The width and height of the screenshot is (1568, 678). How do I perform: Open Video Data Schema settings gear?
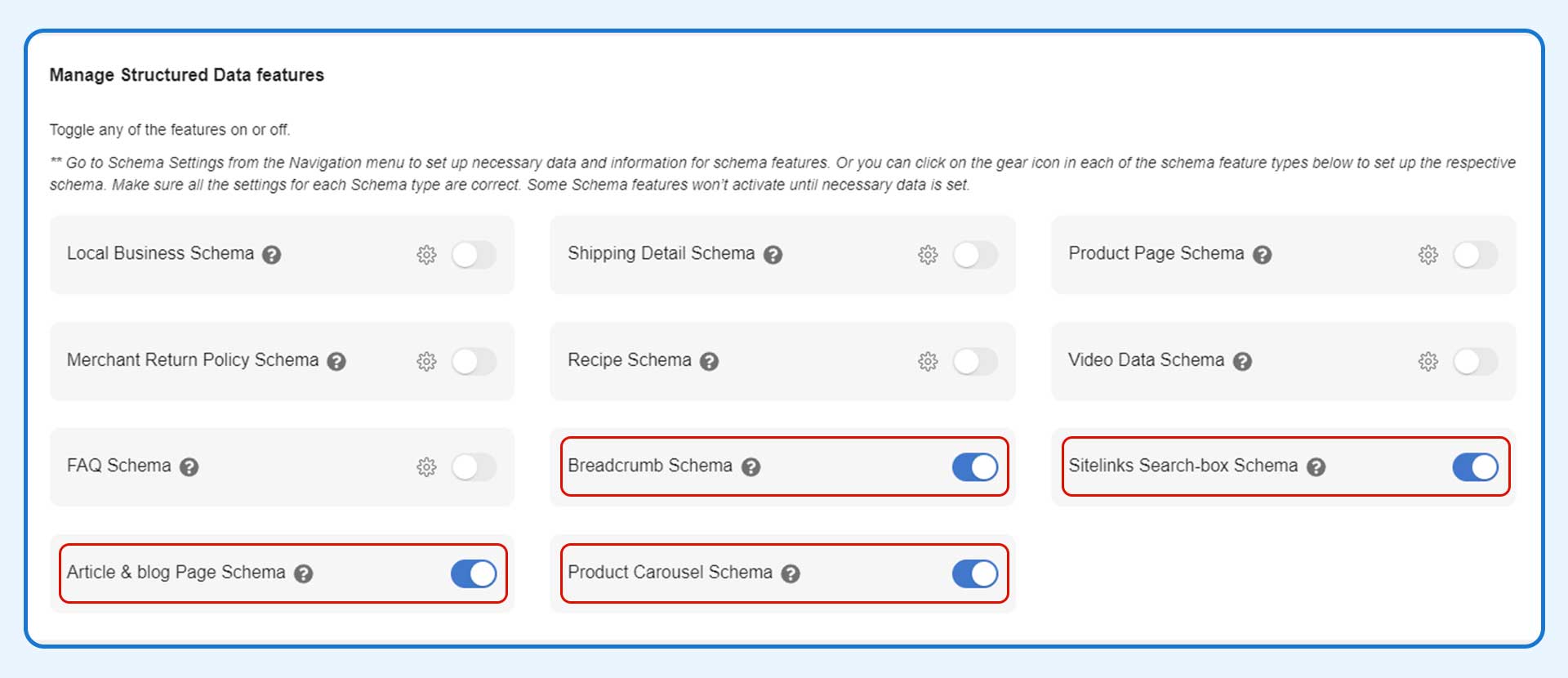coord(1428,361)
